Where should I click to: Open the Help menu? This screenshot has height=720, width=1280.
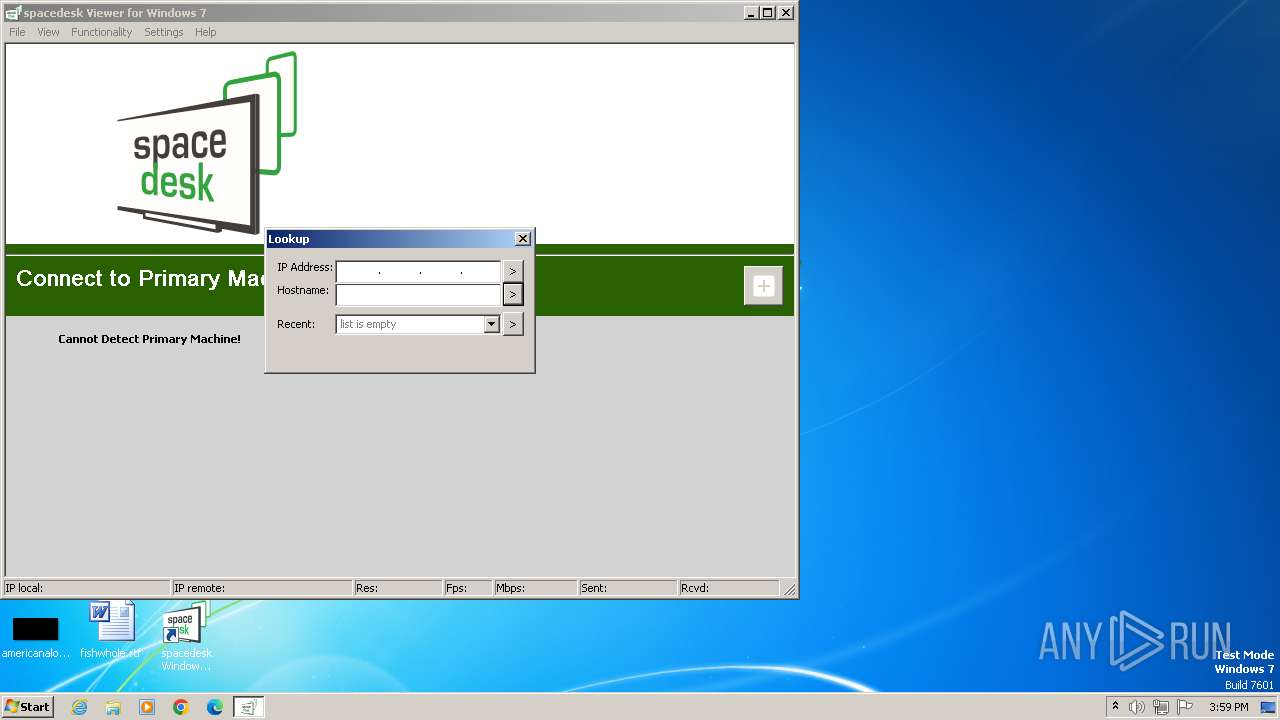205,32
